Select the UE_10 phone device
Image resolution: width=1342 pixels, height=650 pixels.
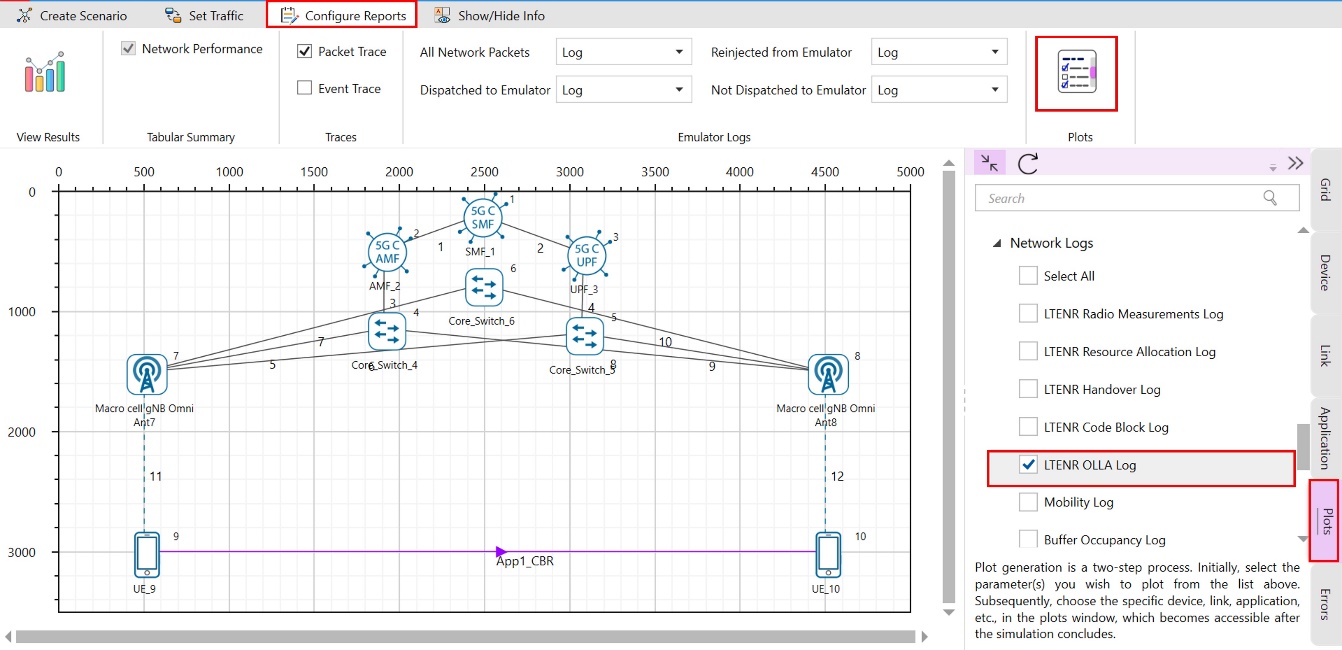827,554
